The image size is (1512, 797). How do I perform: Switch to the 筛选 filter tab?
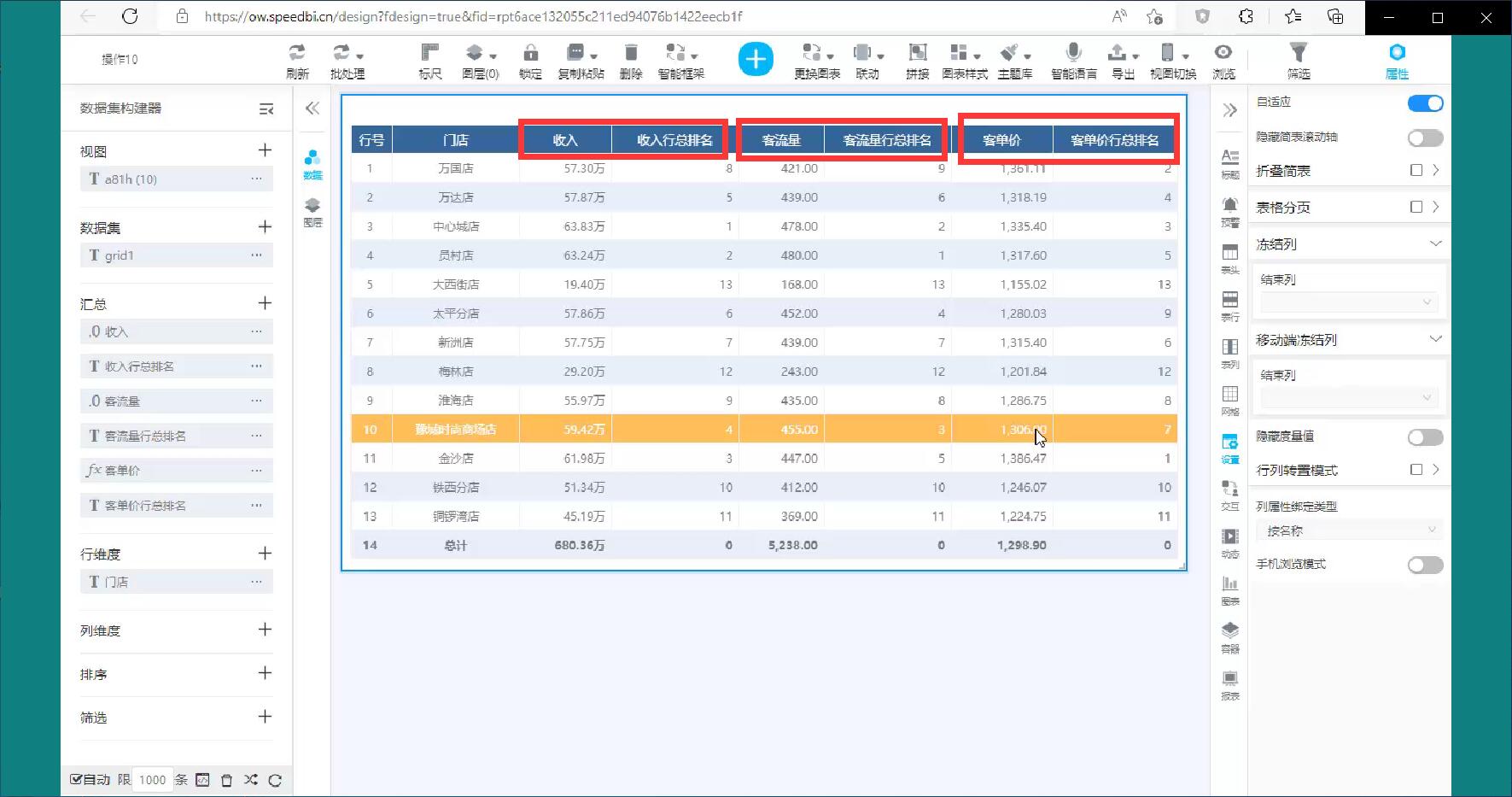(x=1298, y=60)
